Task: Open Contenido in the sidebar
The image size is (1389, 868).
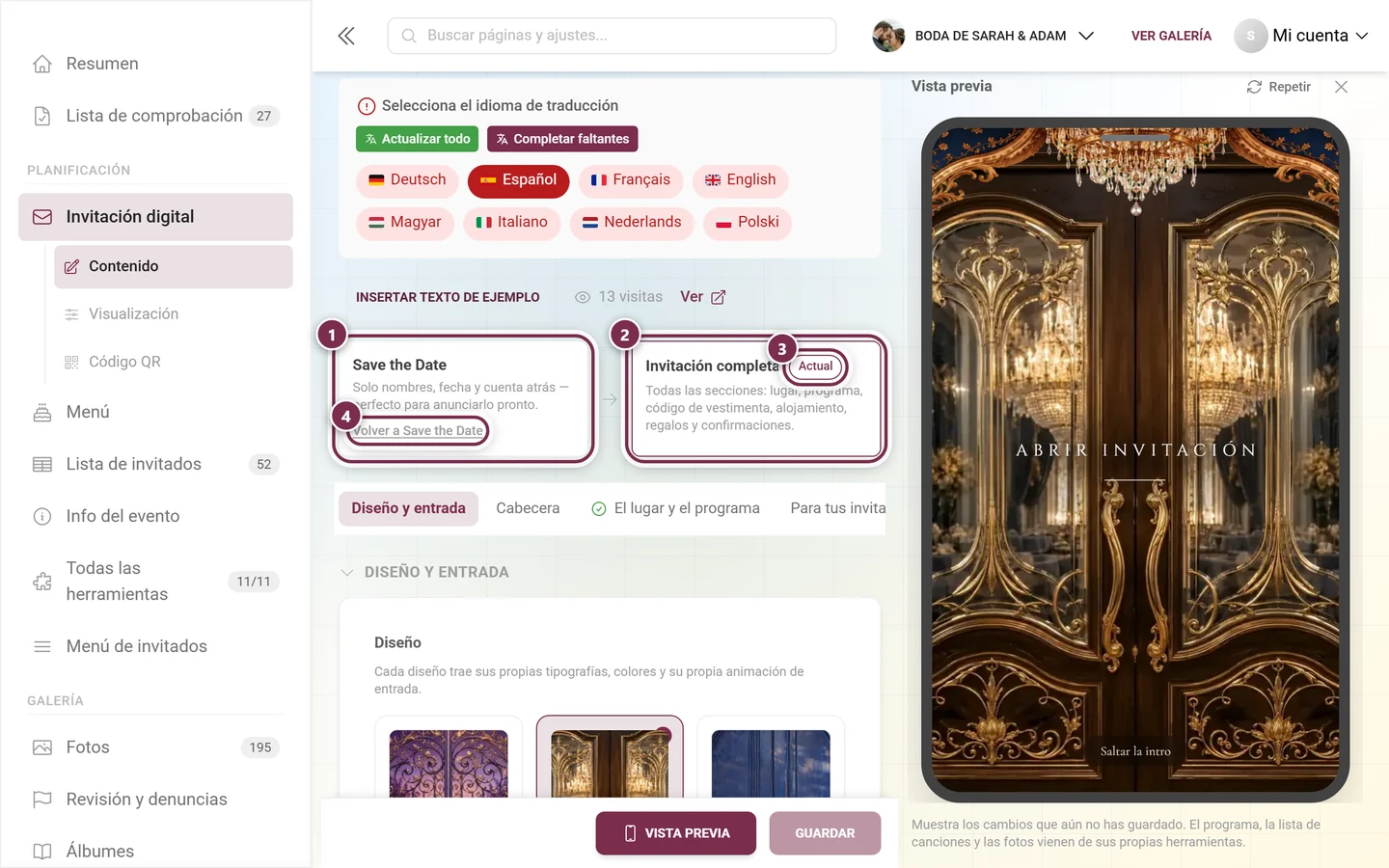Action: 174,266
